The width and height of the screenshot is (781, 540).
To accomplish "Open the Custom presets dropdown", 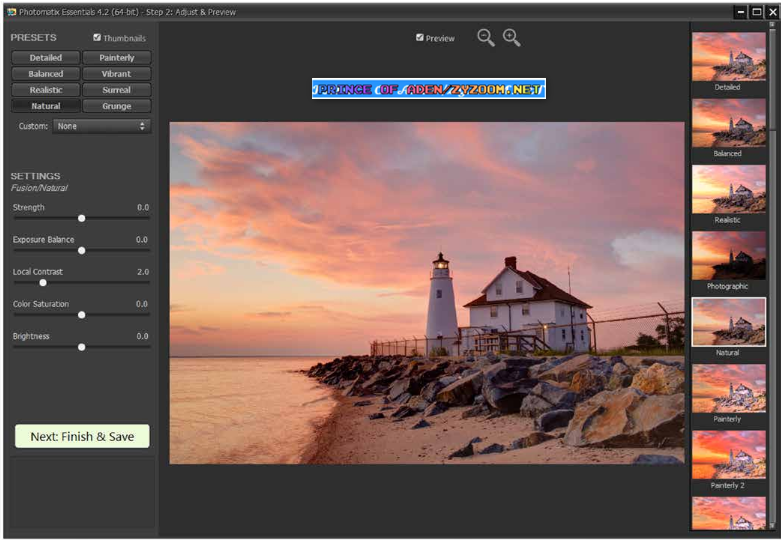I will pos(102,126).
